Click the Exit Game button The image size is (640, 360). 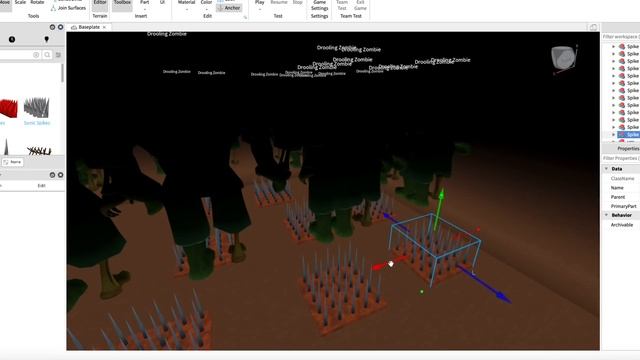(360, 5)
